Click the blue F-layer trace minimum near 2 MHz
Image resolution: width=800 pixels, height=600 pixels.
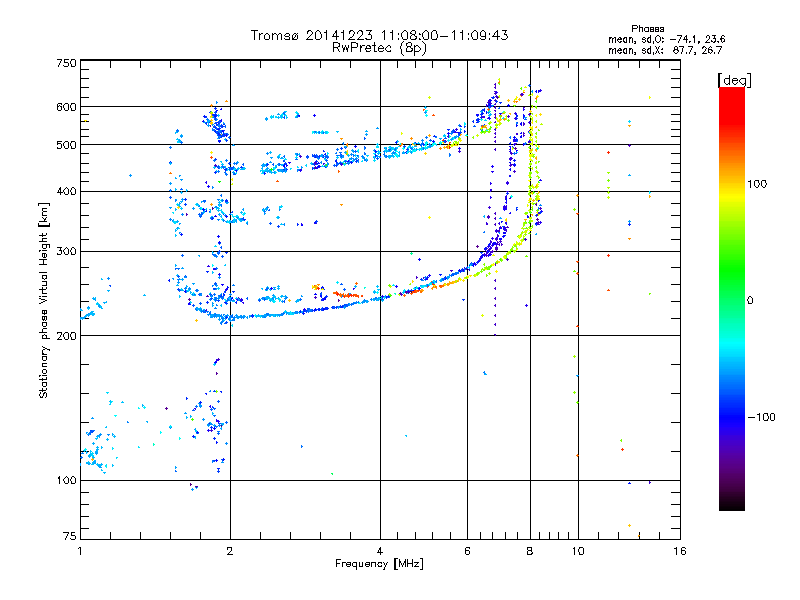pyautogui.click(x=230, y=318)
